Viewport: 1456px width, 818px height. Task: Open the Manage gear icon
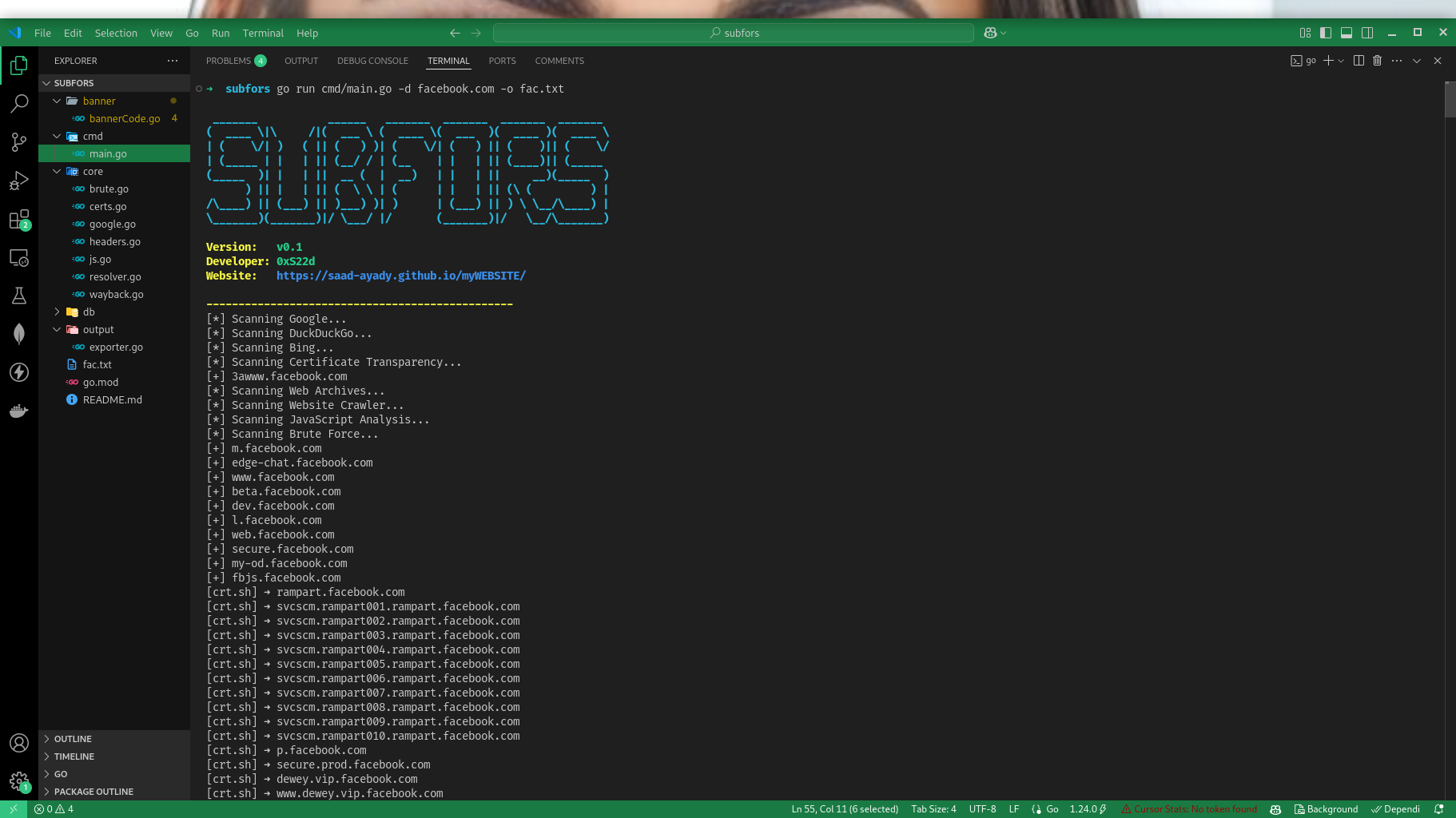(19, 781)
